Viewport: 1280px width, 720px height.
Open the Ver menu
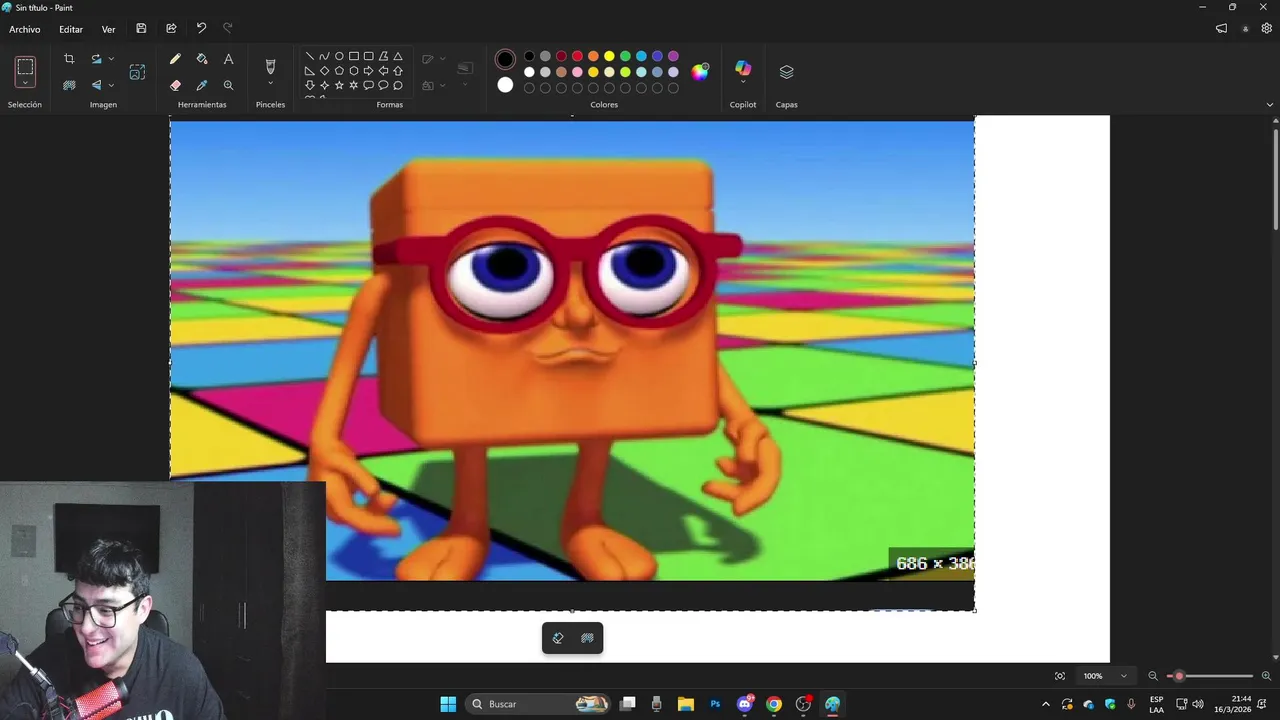click(x=108, y=29)
